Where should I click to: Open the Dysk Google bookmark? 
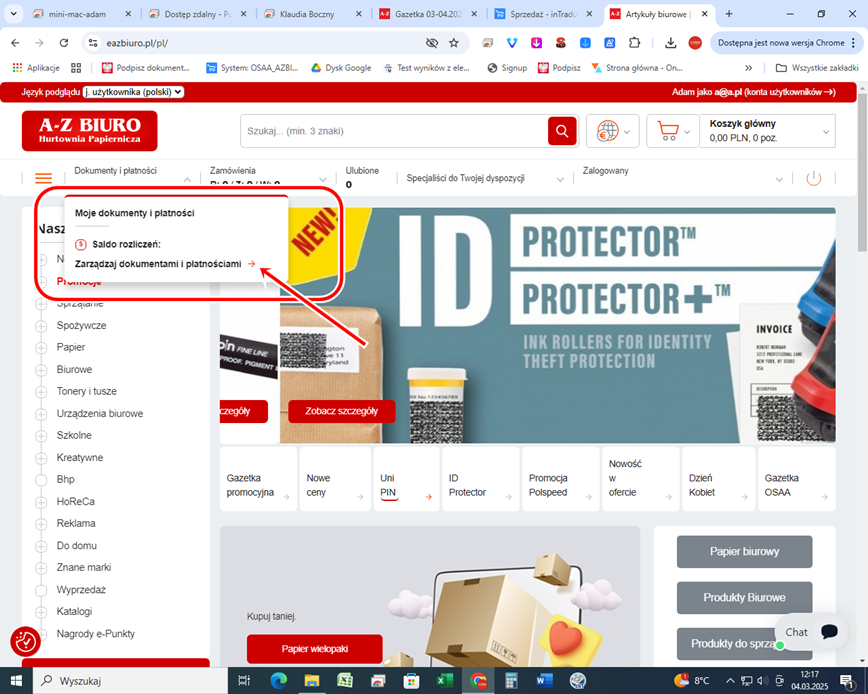click(x=340, y=68)
